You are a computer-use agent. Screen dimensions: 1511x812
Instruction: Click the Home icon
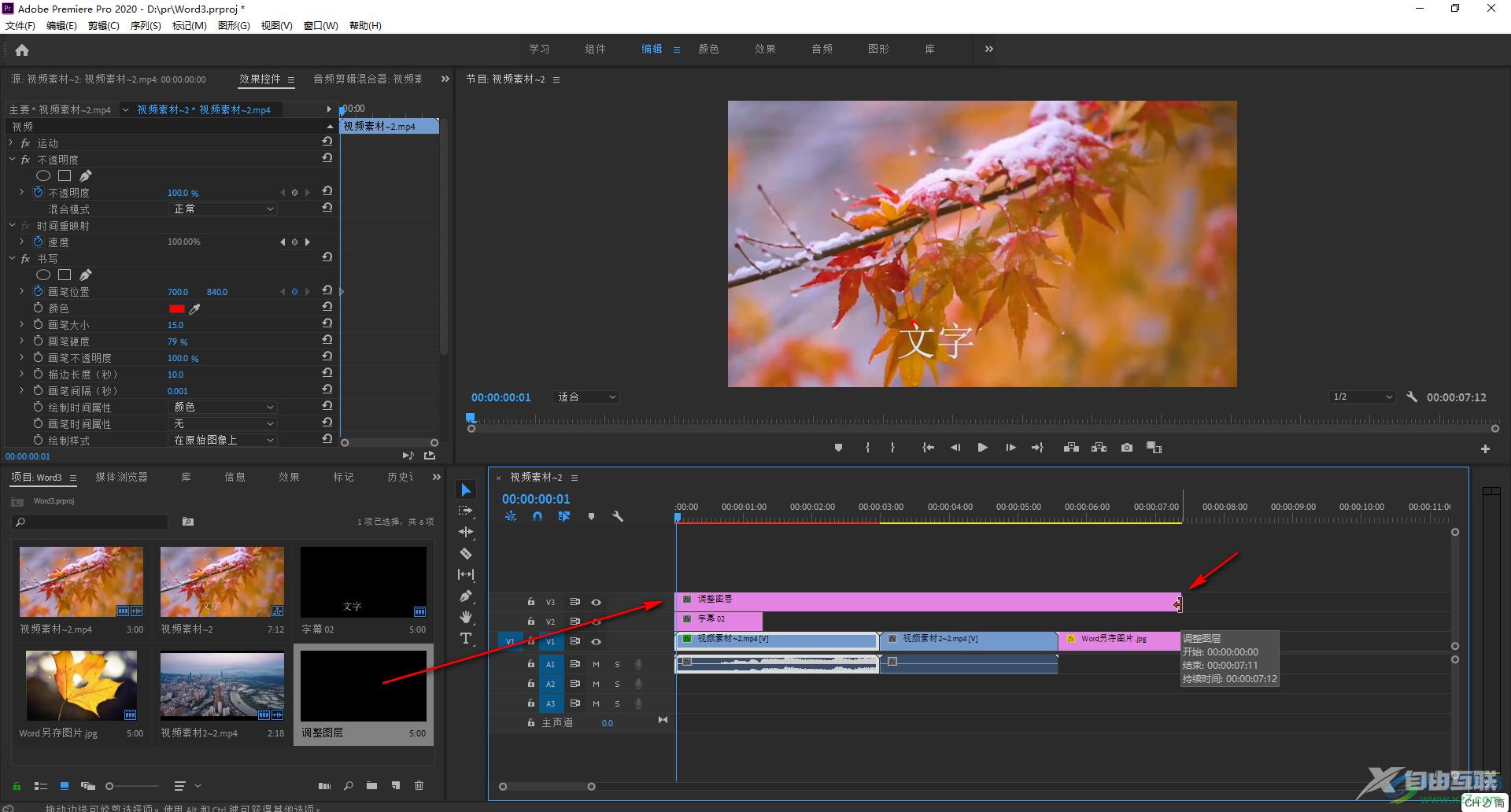tap(22, 50)
